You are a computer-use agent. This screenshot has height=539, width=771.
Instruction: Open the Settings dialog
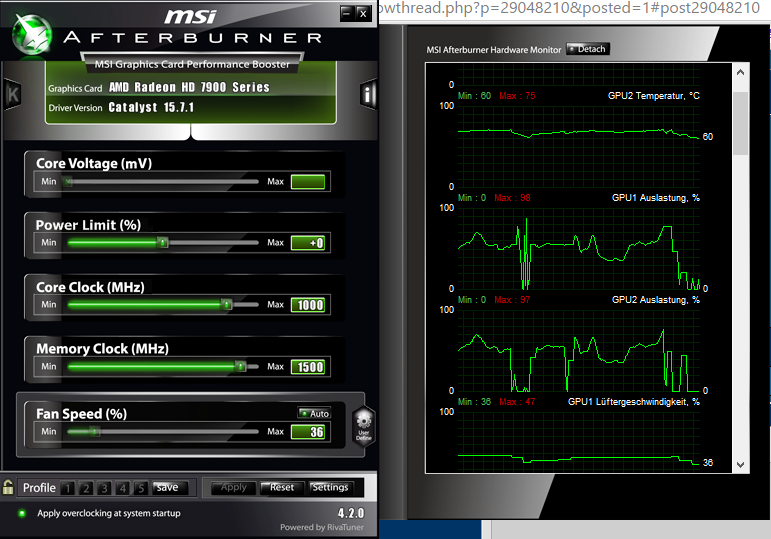click(330, 487)
